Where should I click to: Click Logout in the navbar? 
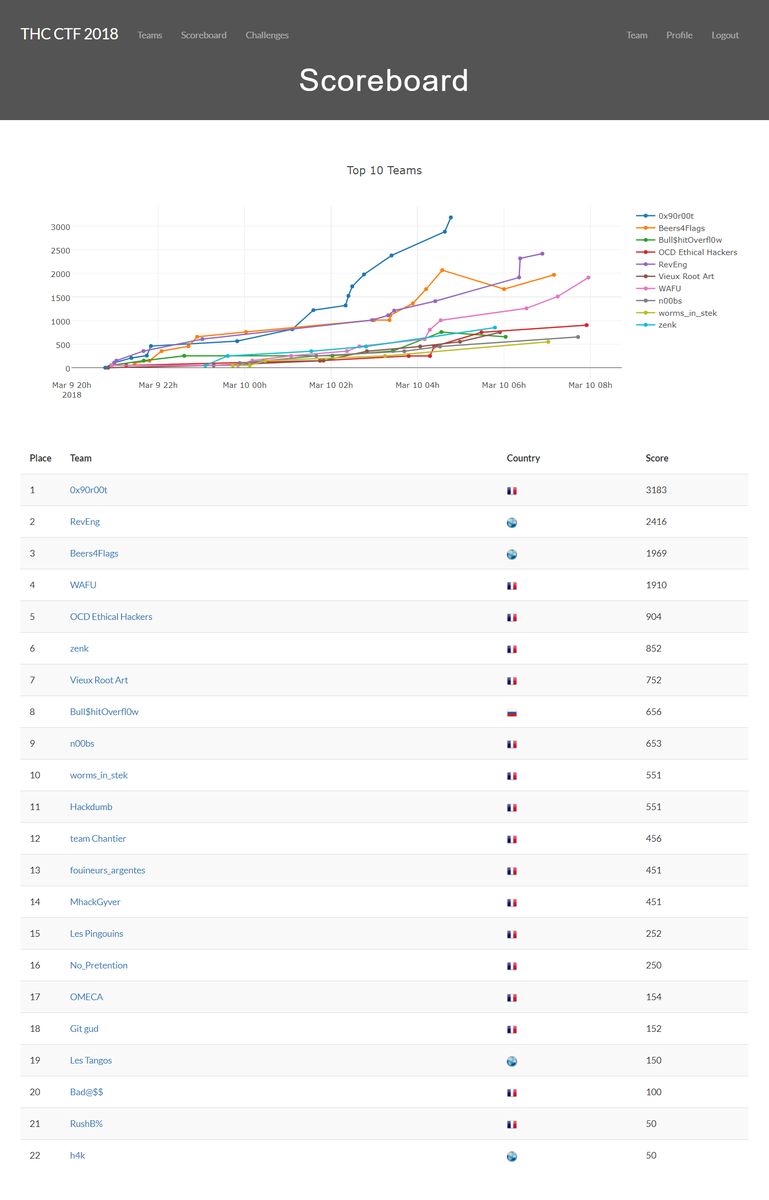click(x=725, y=35)
